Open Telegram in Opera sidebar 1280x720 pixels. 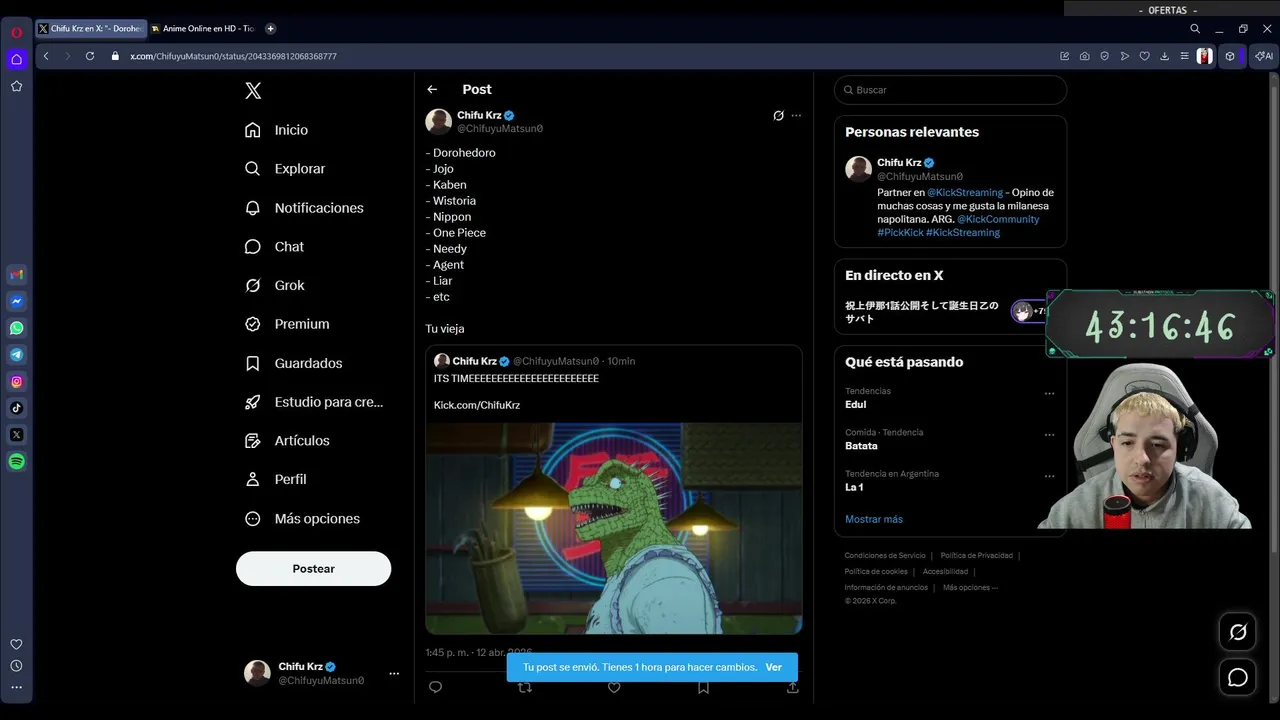(17, 355)
